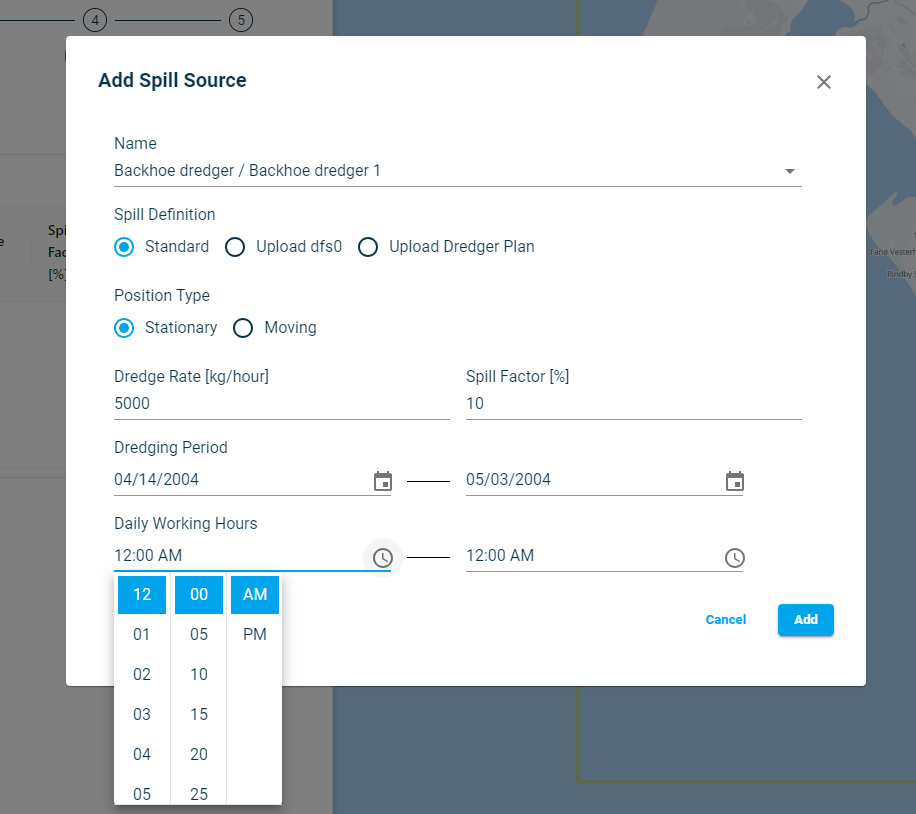Switch position type to Moving
This screenshot has width=916, height=814.
pyautogui.click(x=243, y=328)
